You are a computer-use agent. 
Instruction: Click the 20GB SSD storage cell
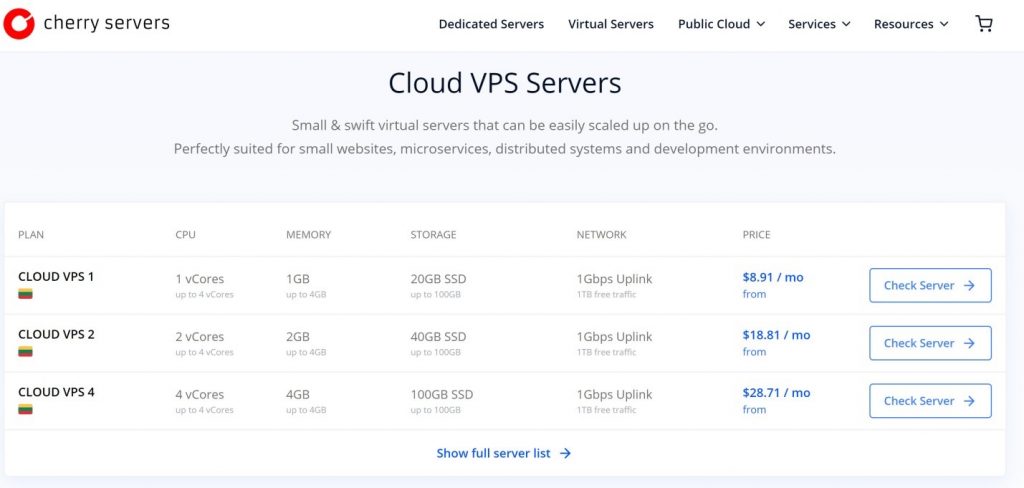438,279
